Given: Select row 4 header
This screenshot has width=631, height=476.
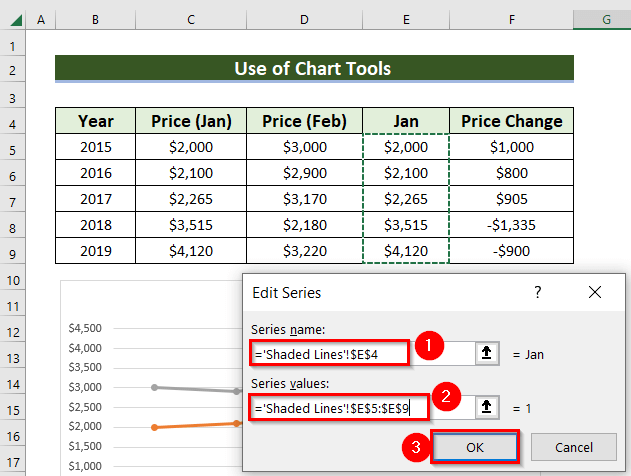Looking at the screenshot, I should tap(13, 122).
